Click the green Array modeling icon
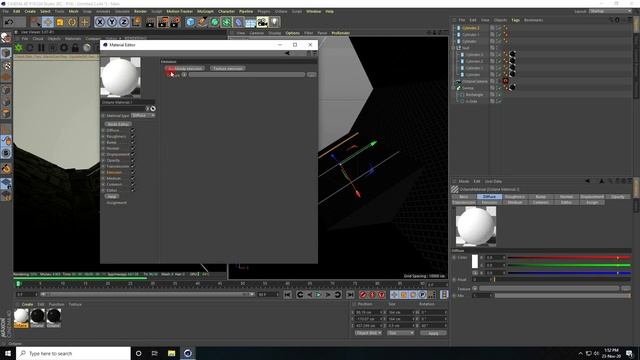 point(226,22)
